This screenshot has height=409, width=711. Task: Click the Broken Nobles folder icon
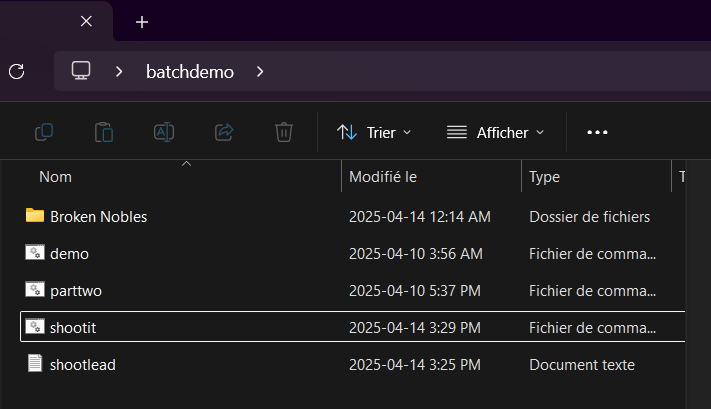[35, 215]
